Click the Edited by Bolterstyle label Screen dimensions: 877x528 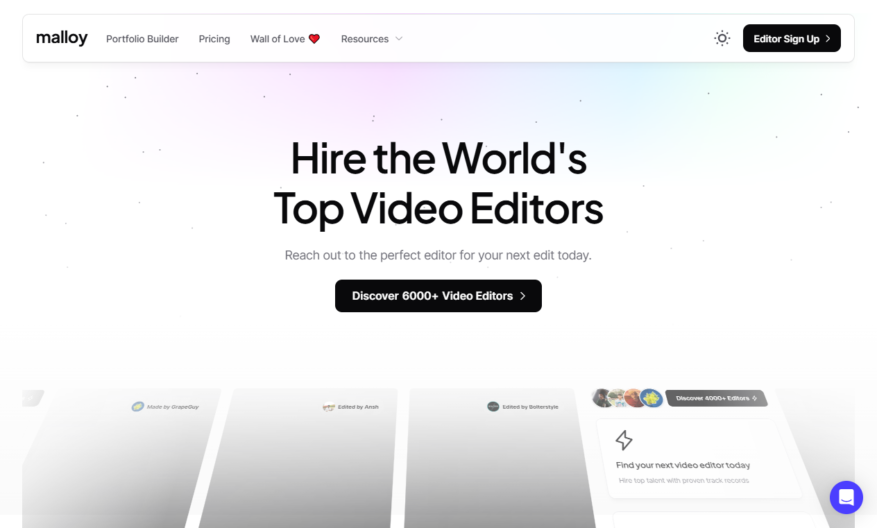(530, 407)
